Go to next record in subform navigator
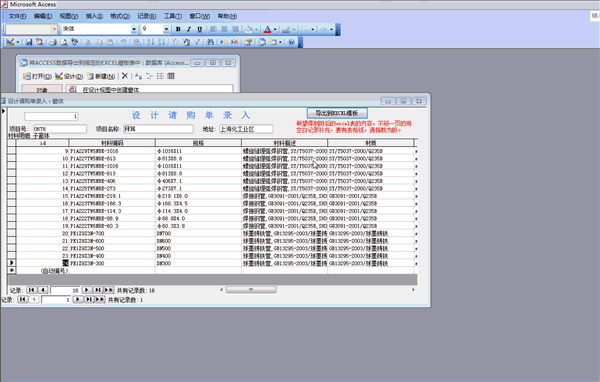The width and height of the screenshot is (600, 382). 87,290
